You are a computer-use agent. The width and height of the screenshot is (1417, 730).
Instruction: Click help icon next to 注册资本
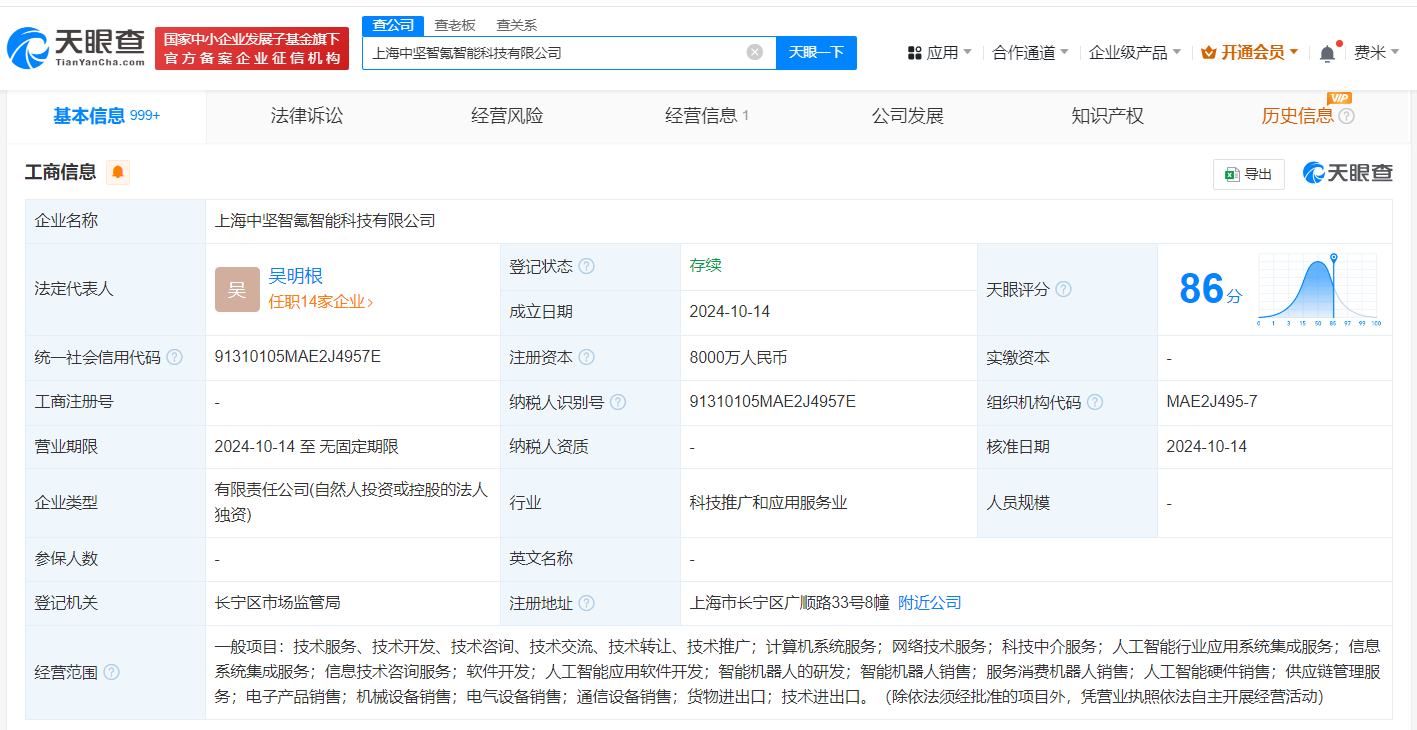pyautogui.click(x=586, y=358)
